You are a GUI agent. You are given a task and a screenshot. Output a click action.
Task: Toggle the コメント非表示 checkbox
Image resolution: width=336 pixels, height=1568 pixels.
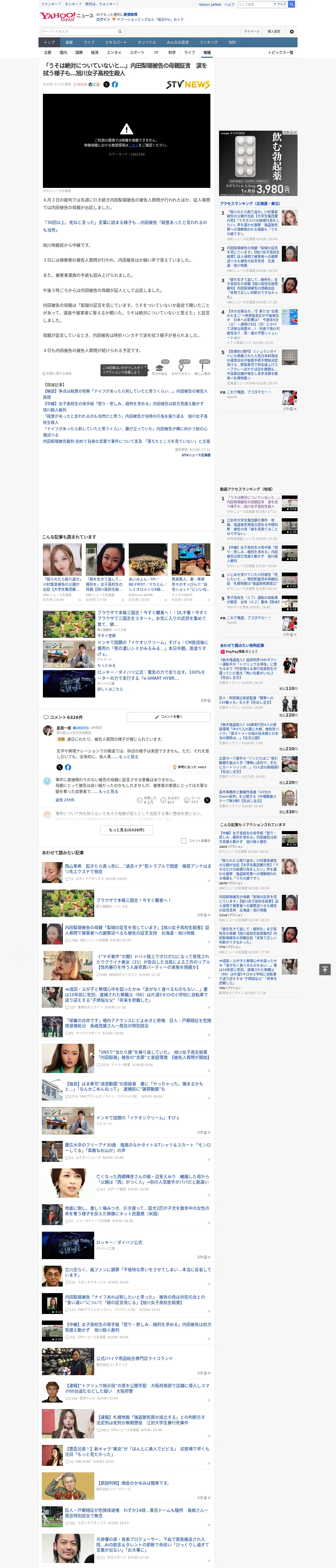point(183,841)
